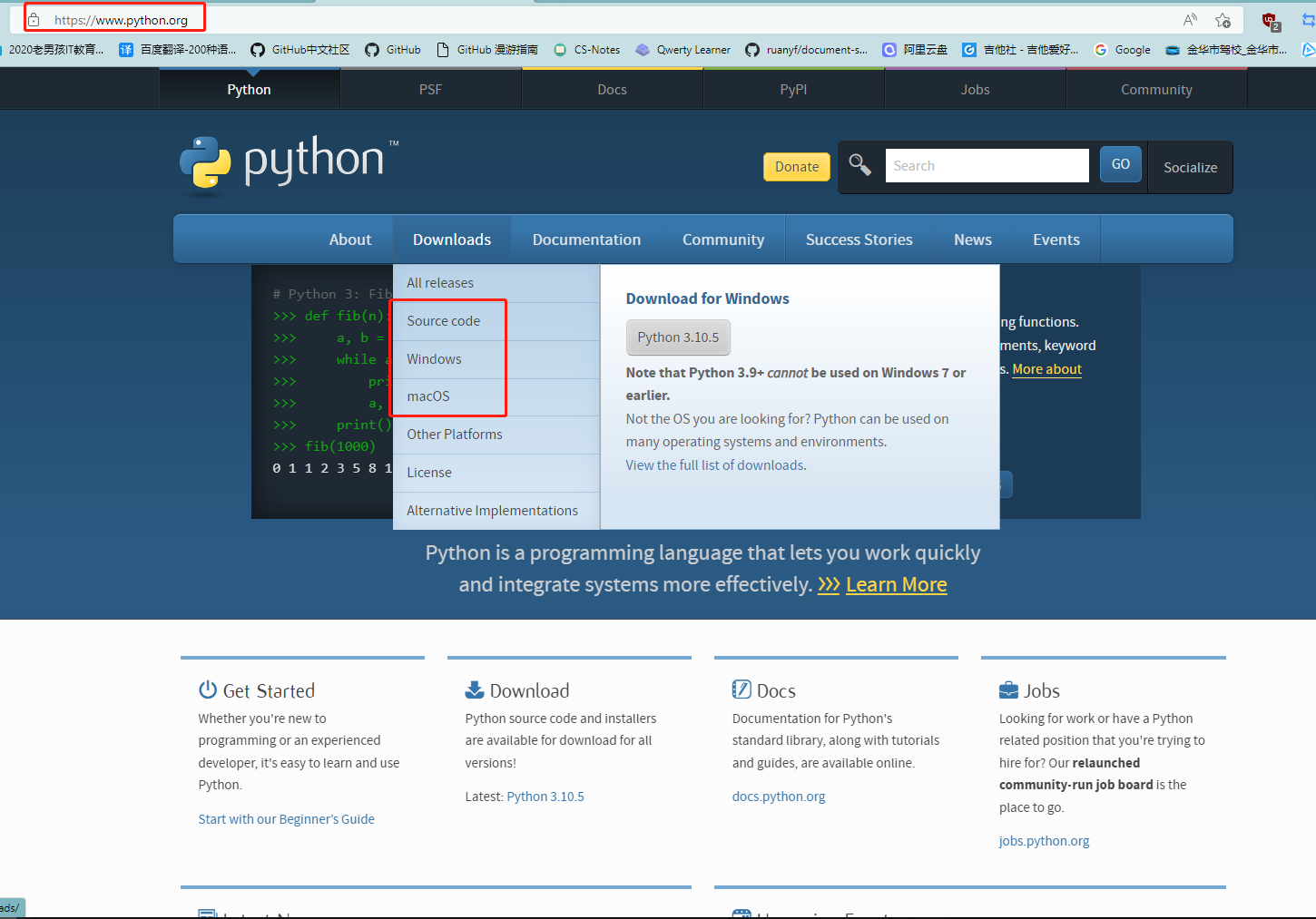Expand the Socialize menu
1316x919 pixels.
pyautogui.click(x=1191, y=167)
